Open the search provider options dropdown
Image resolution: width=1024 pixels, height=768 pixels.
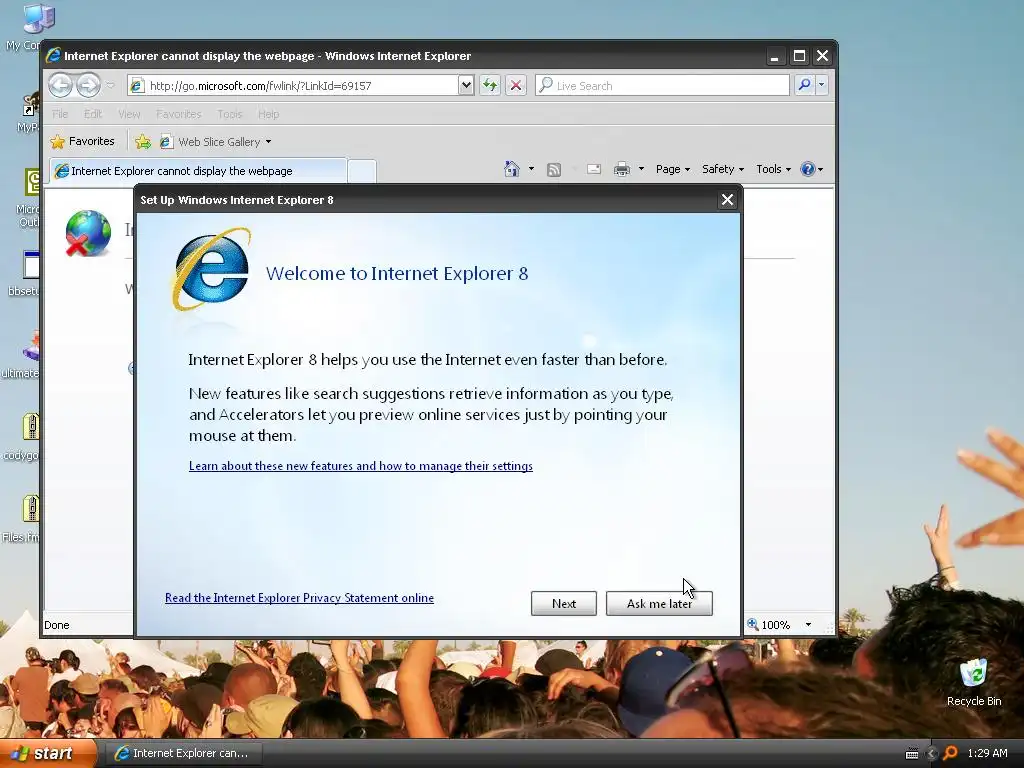click(x=822, y=85)
